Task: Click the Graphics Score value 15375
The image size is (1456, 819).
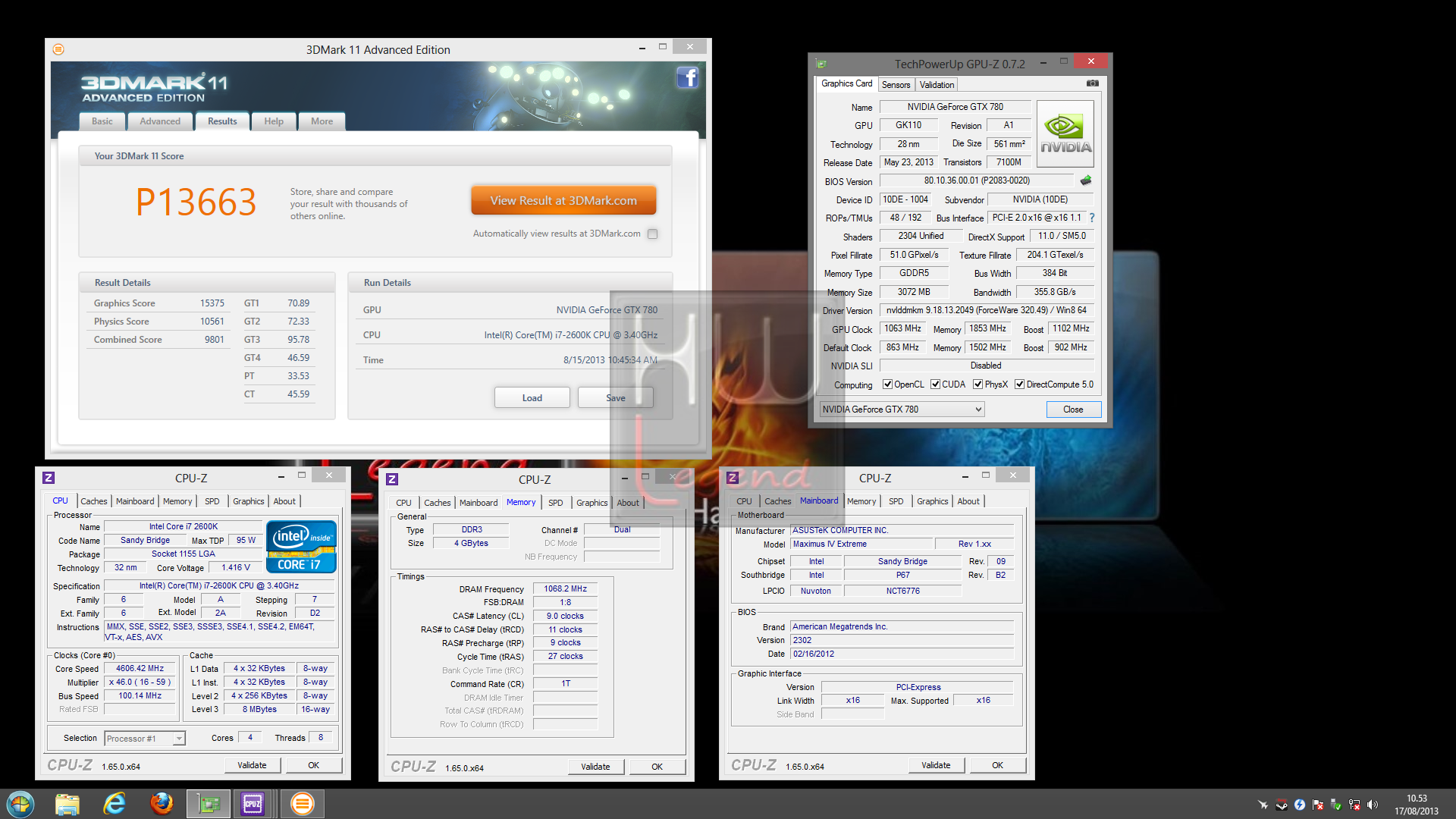Action: click(212, 303)
